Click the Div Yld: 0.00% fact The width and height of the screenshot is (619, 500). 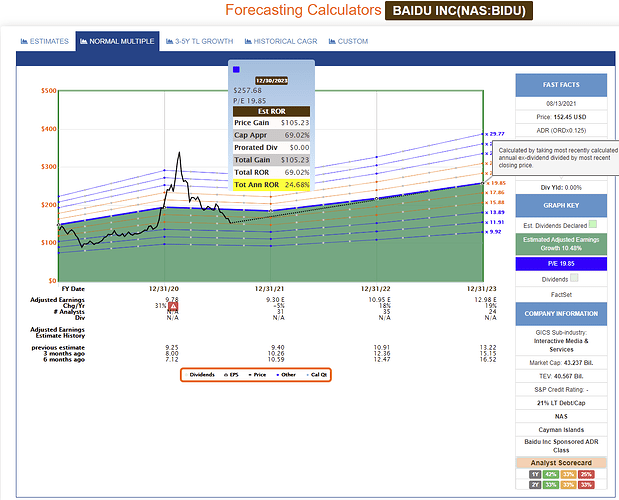pyautogui.click(x=561, y=187)
